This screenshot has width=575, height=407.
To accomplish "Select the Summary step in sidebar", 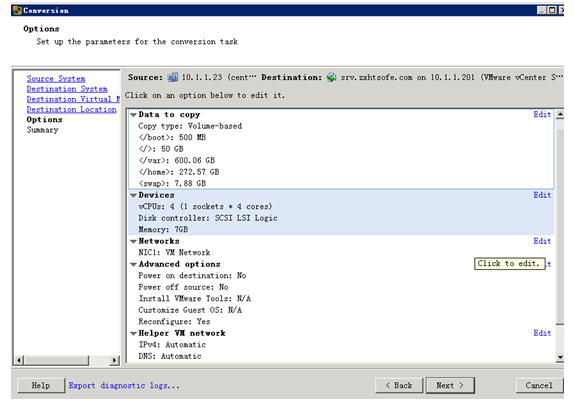I will tap(43, 130).
